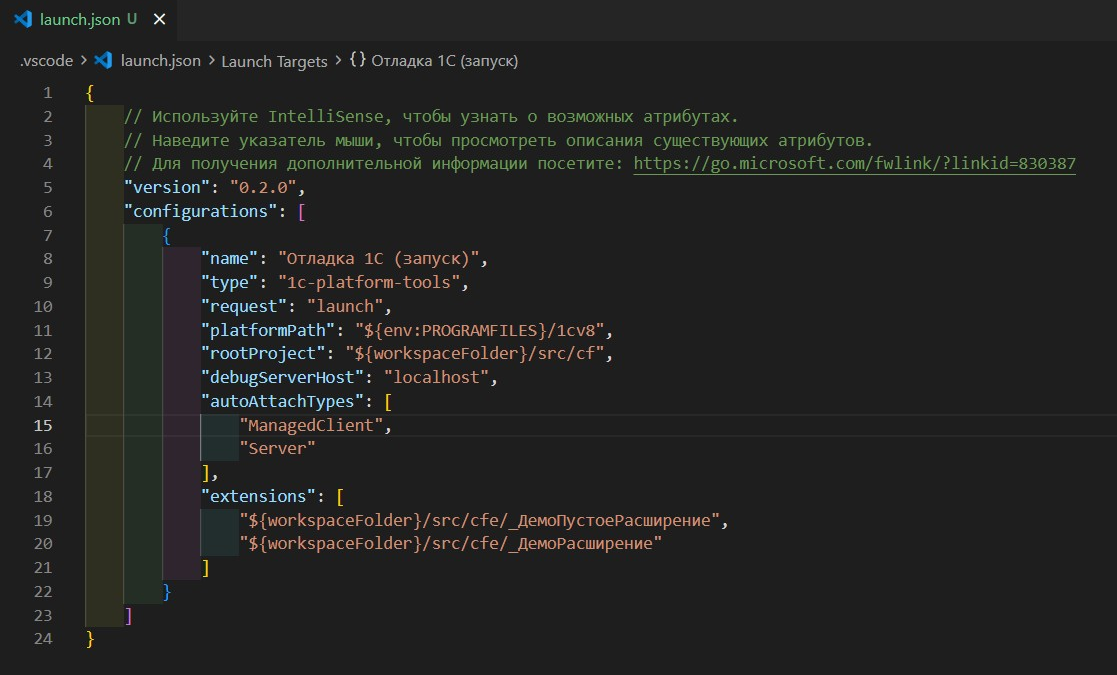
Task: Click the "request" key
Action: coord(244,306)
